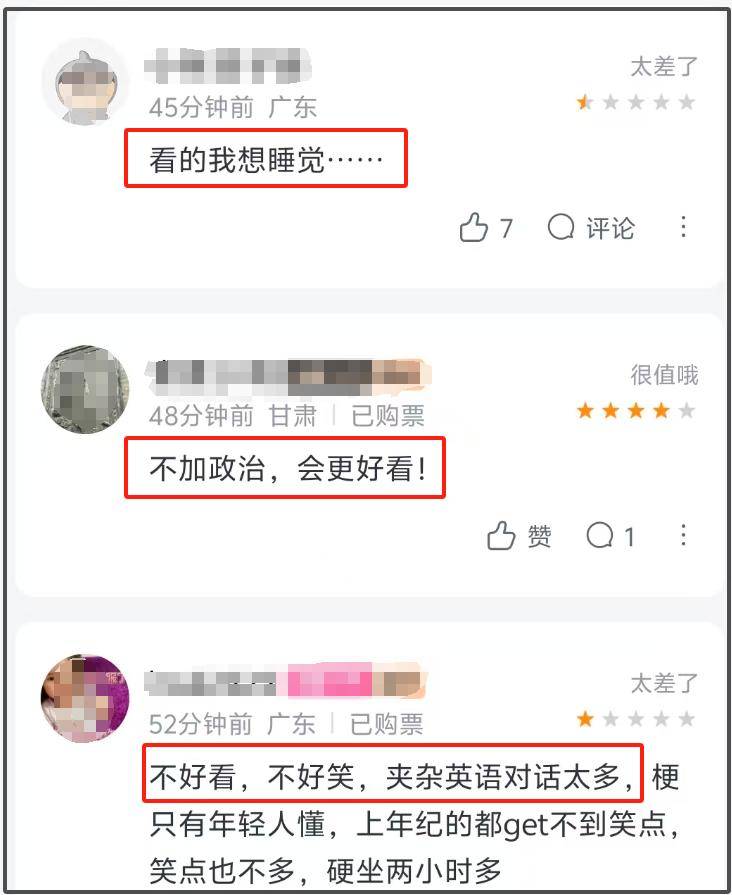Open more options on the 甘肃 review
Image resolution: width=732 pixels, height=895 pixels.
coord(683,535)
